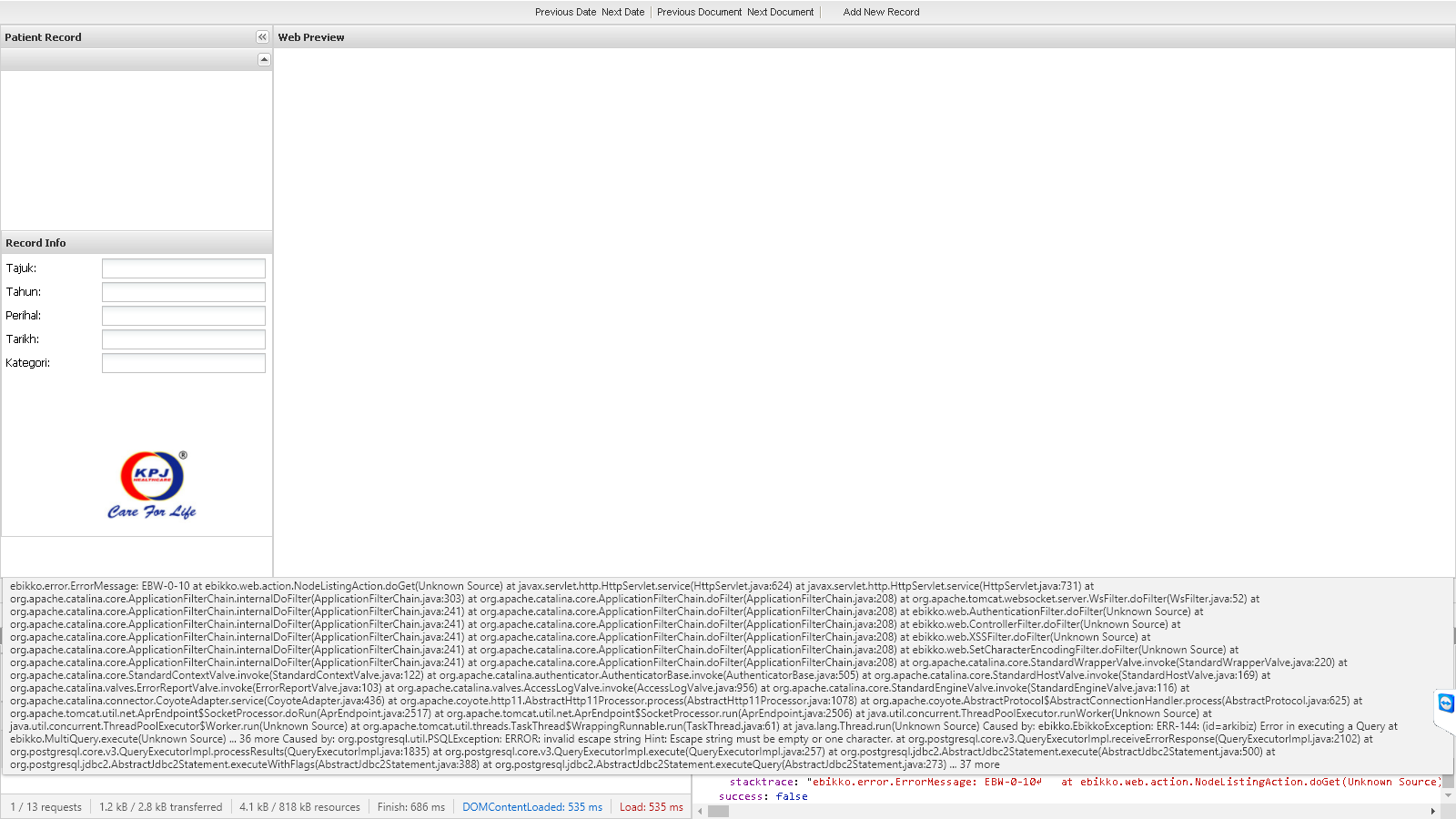Jump to the Next Document

click(780, 13)
